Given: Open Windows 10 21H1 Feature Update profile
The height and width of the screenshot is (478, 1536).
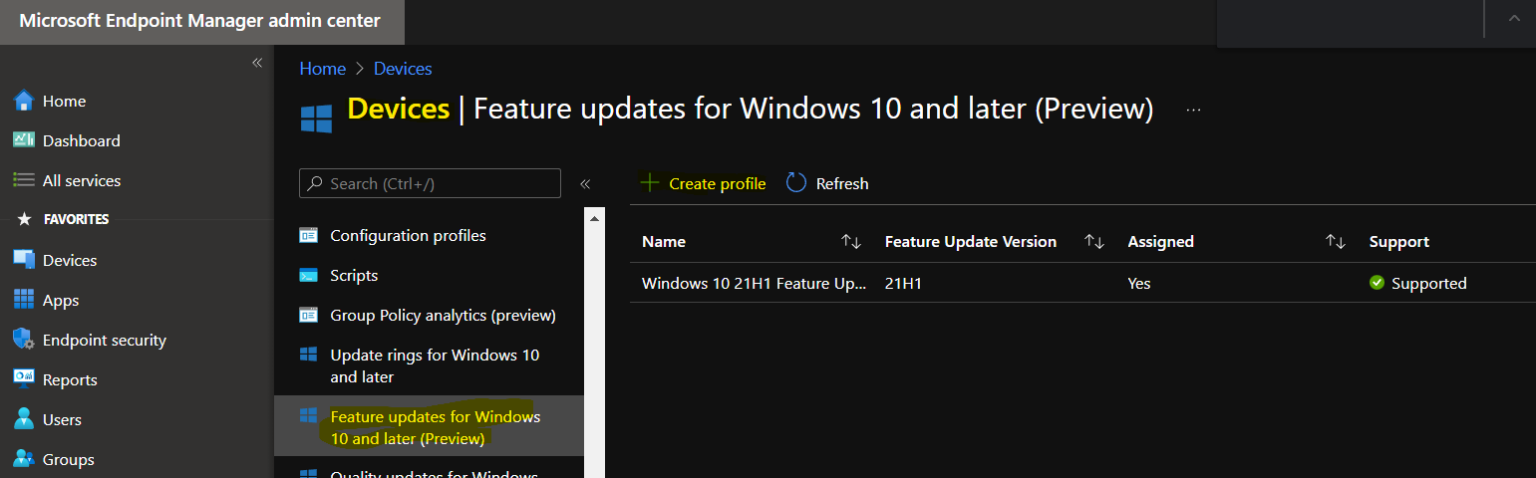Looking at the screenshot, I should tap(754, 283).
